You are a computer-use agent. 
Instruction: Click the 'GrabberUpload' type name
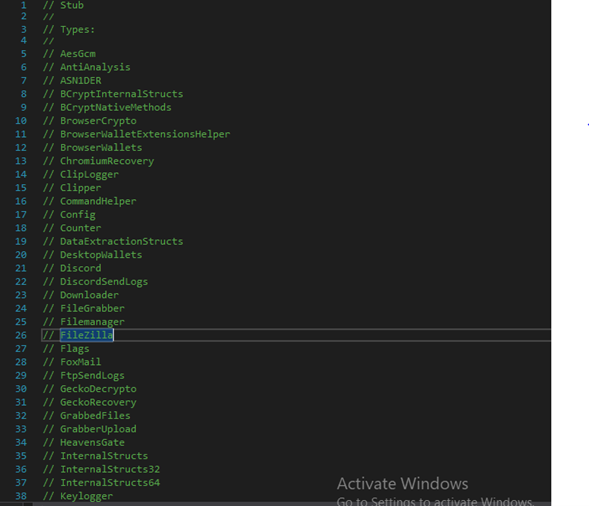tap(98, 429)
